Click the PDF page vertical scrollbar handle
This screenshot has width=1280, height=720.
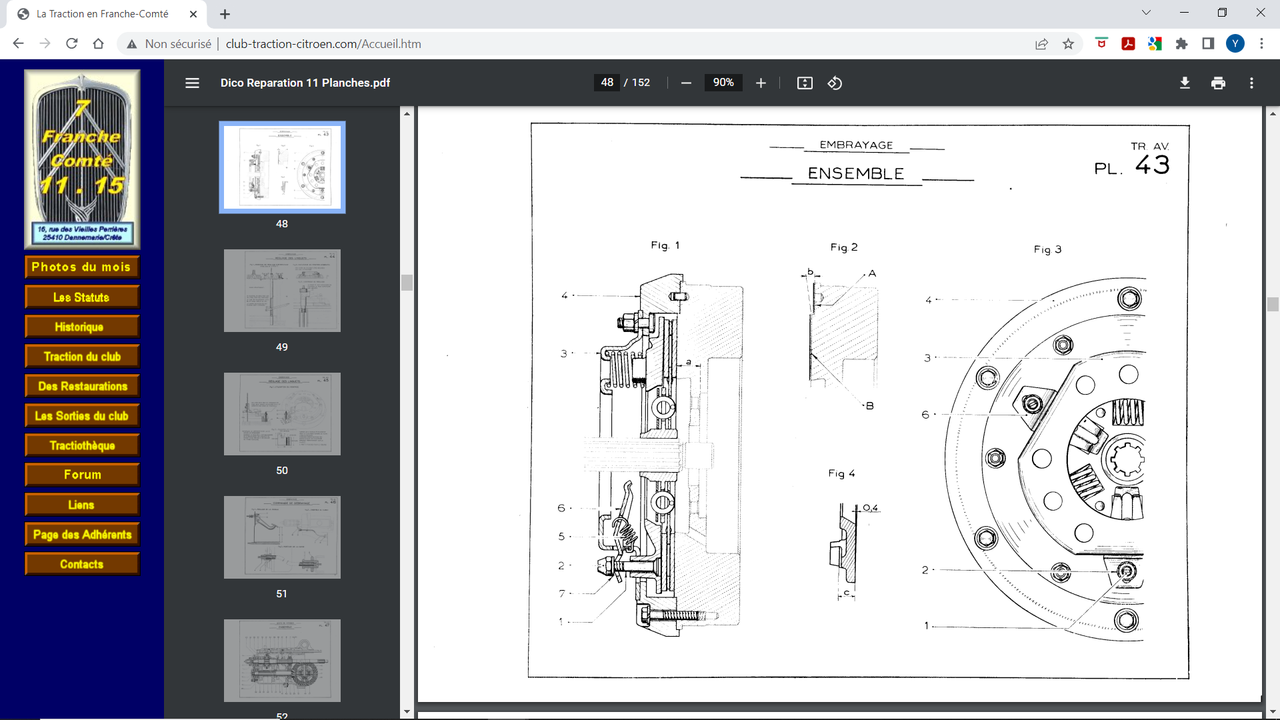[x=1272, y=305]
